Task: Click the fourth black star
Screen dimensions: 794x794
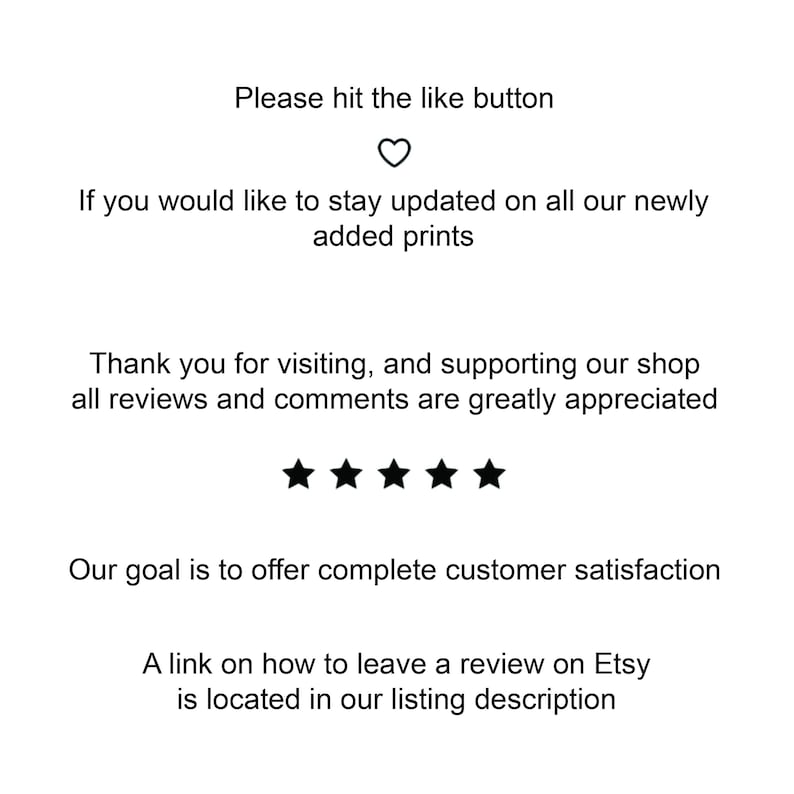Action: [442, 474]
